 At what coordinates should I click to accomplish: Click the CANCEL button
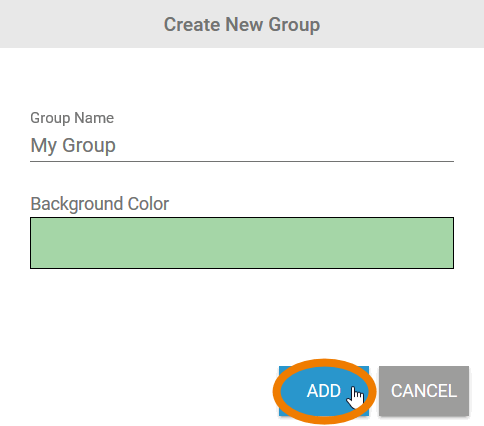pos(424,391)
